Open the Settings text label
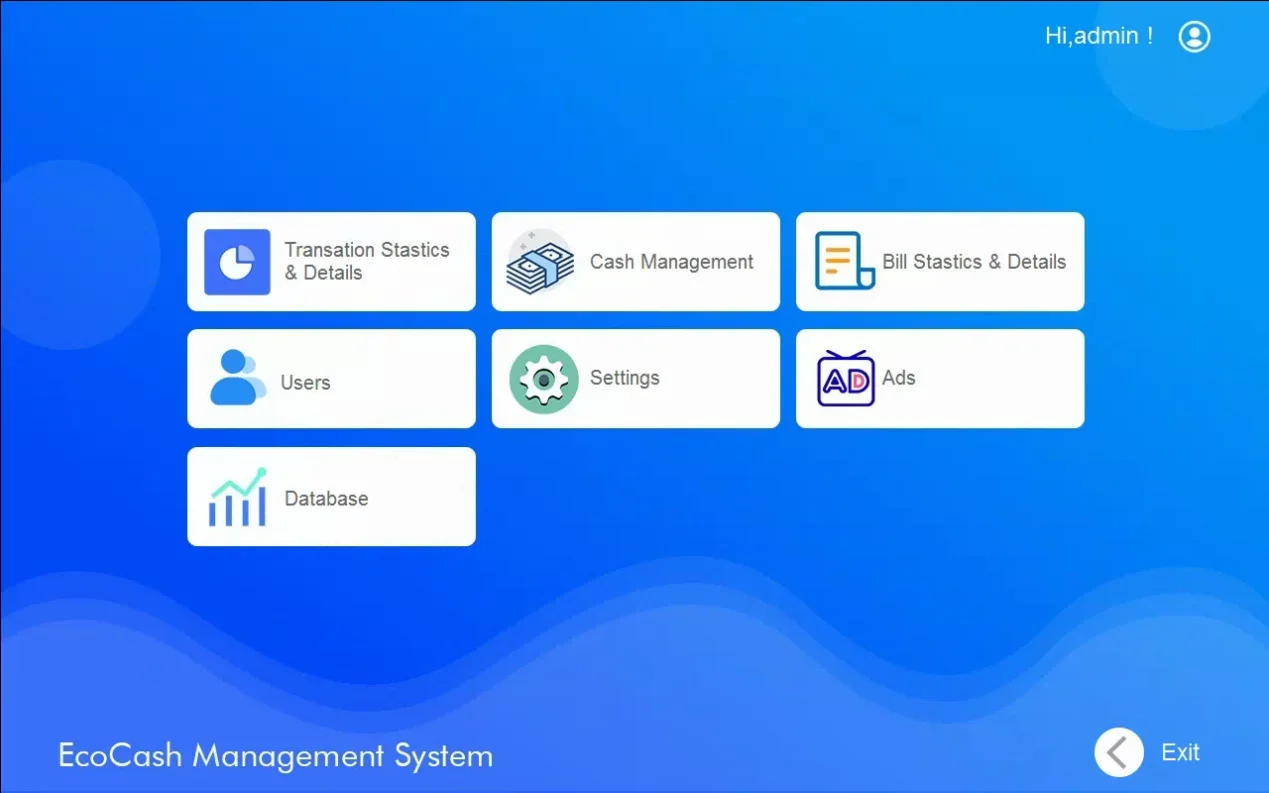 624,378
